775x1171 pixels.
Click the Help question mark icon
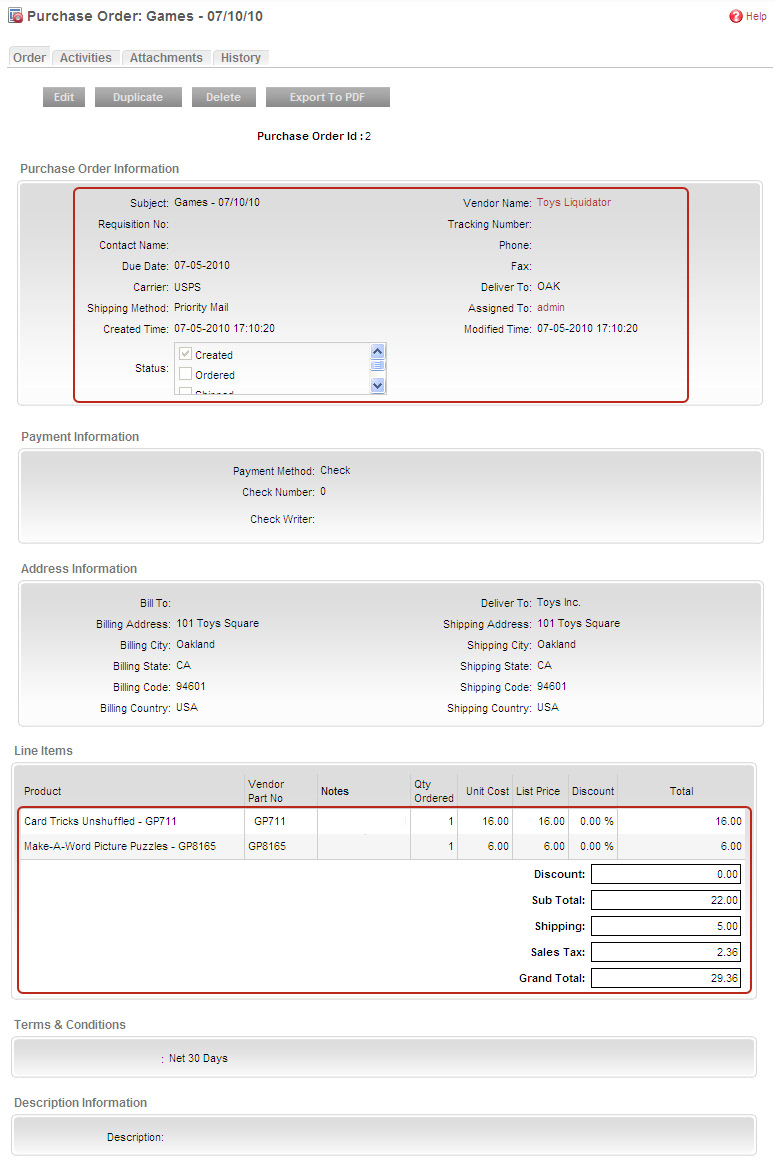(735, 16)
